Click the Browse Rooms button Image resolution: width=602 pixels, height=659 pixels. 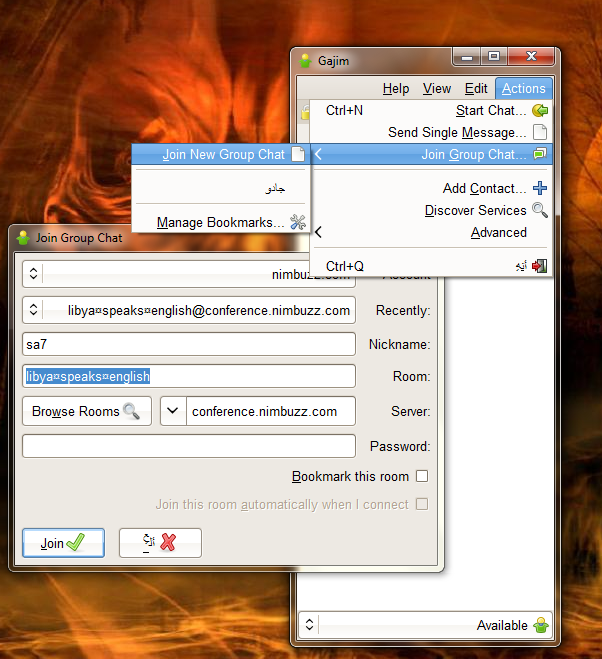87,411
